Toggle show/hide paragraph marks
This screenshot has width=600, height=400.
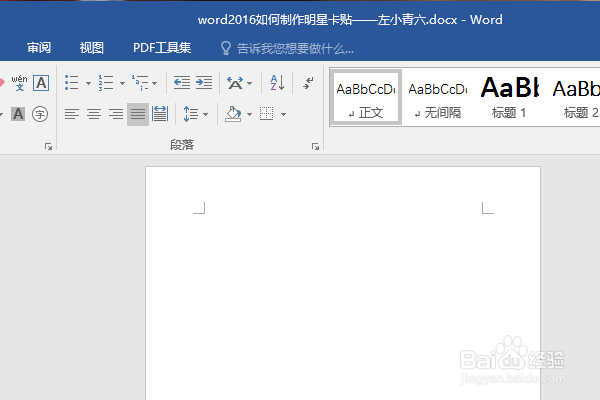[308, 83]
